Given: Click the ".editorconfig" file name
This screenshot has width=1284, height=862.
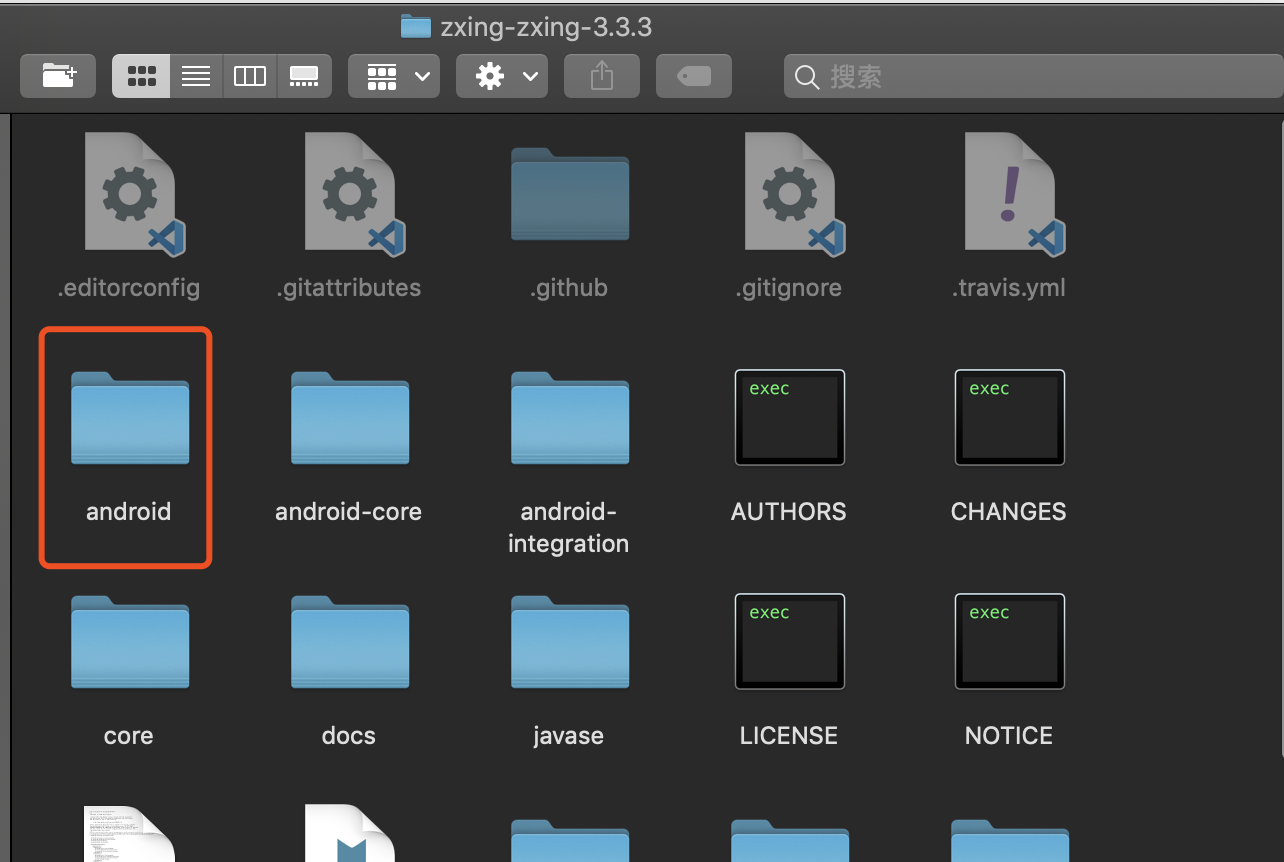Looking at the screenshot, I should 129,288.
